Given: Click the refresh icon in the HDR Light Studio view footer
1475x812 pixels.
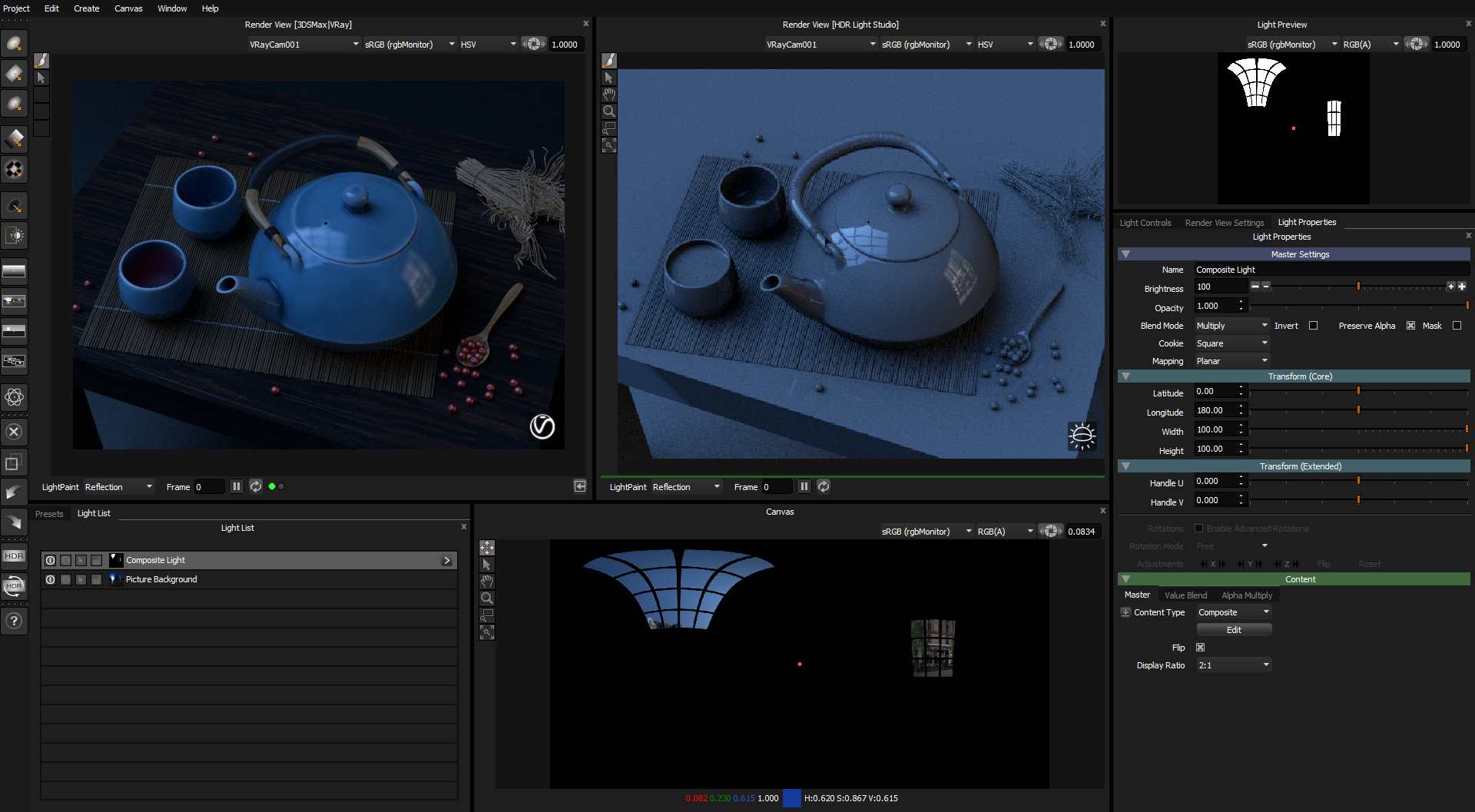Looking at the screenshot, I should tap(824, 486).
